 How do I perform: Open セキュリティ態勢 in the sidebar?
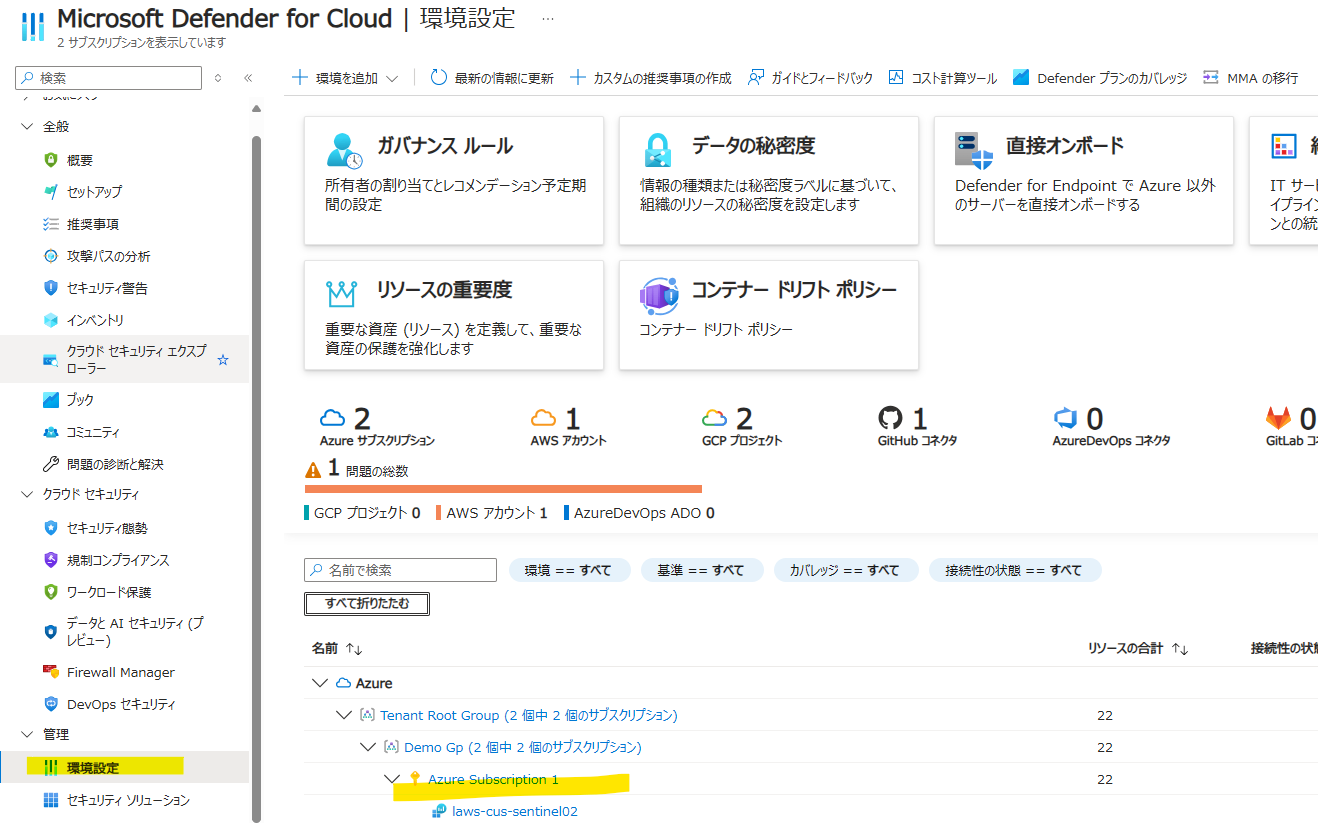107,528
